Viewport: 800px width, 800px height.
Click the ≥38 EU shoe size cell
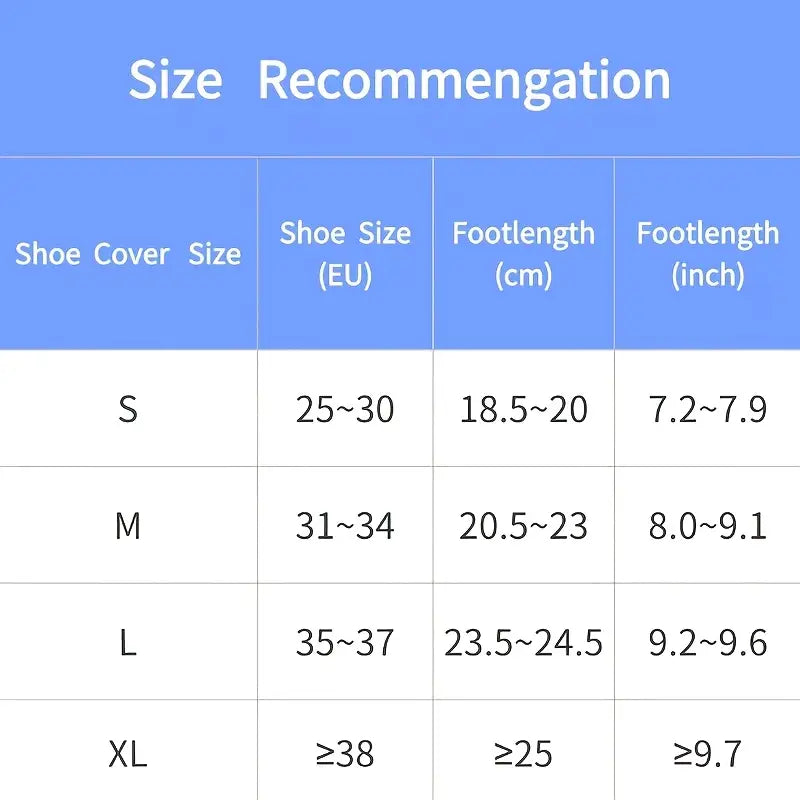pyautogui.click(x=345, y=754)
